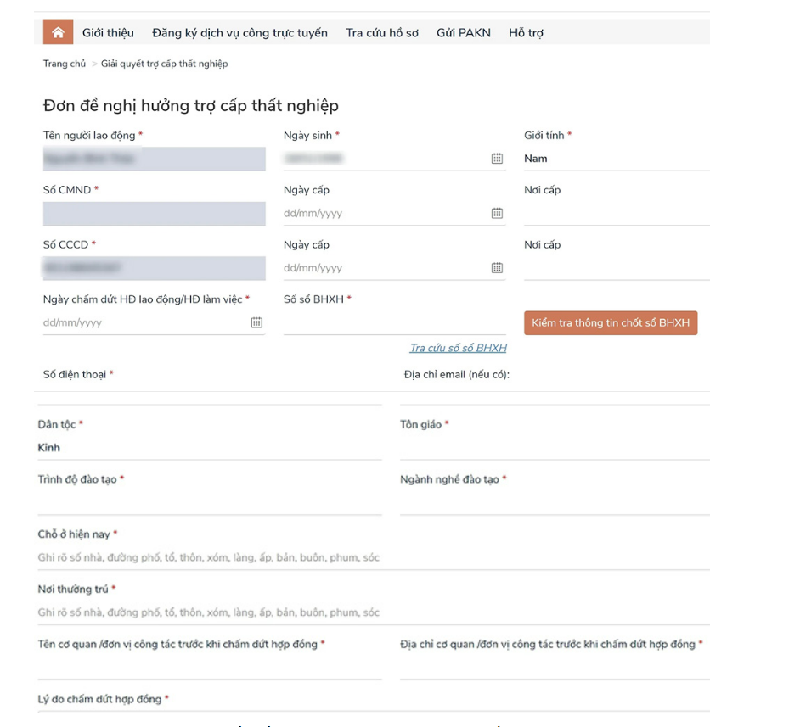Open calendar picker for Ngày sinh

click(497, 159)
